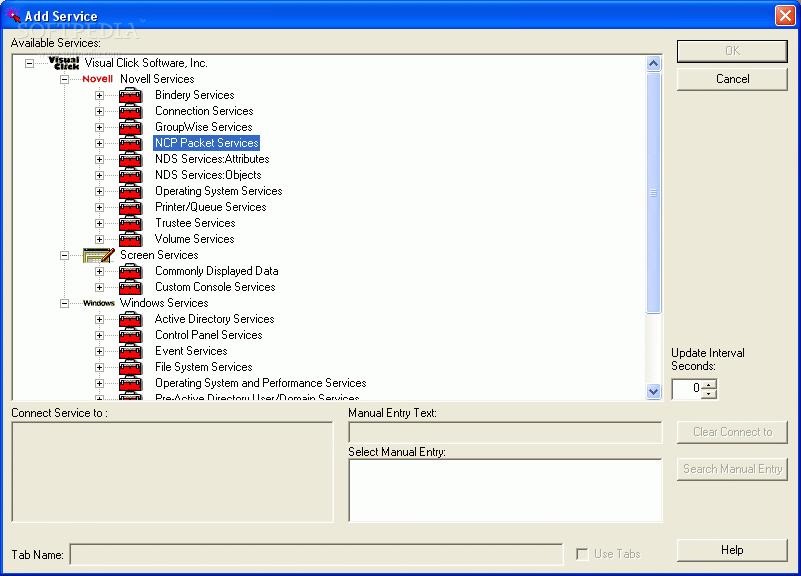The height and width of the screenshot is (576, 801).
Task: Expand the Volume Services node
Action: coord(99,239)
